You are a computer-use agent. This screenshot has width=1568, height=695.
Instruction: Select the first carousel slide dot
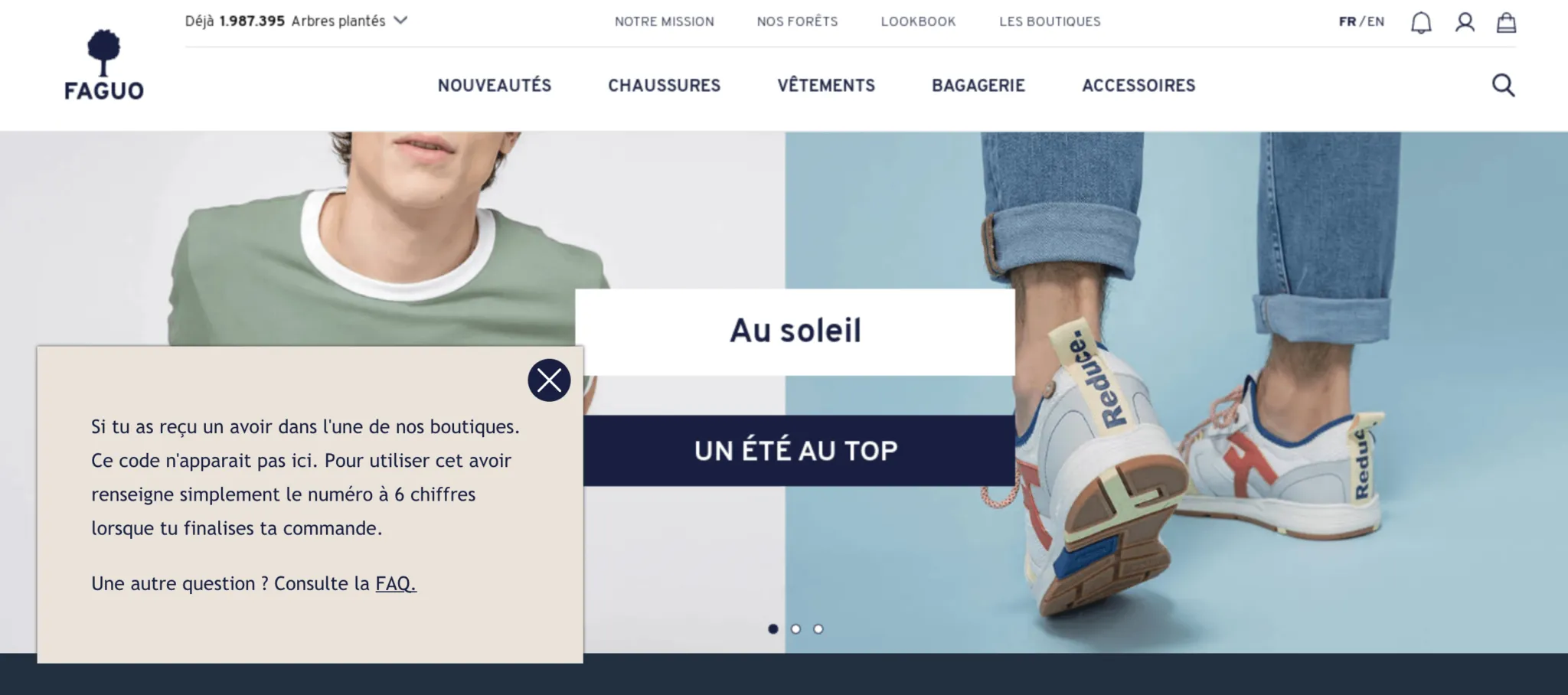[773, 629]
